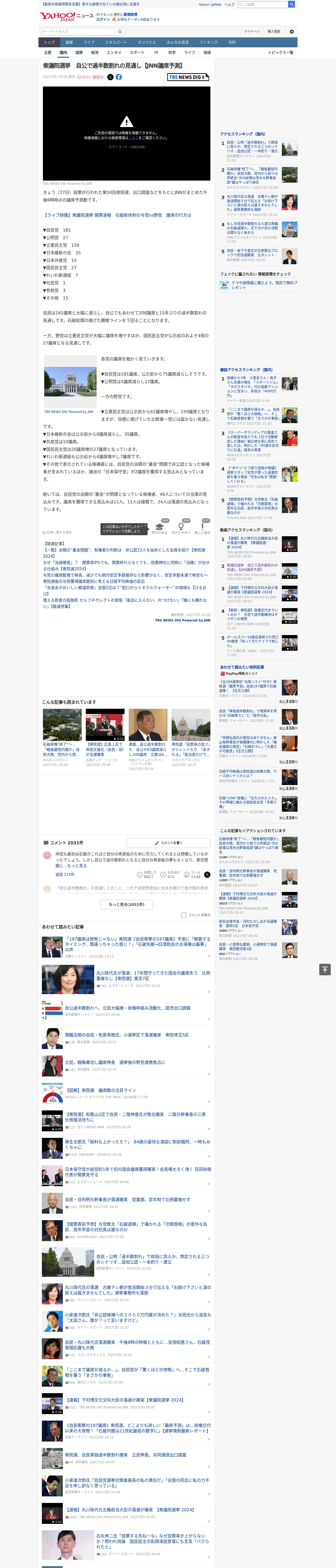
Task: Open the 有料 tab
Action: pyautogui.click(x=232, y=43)
